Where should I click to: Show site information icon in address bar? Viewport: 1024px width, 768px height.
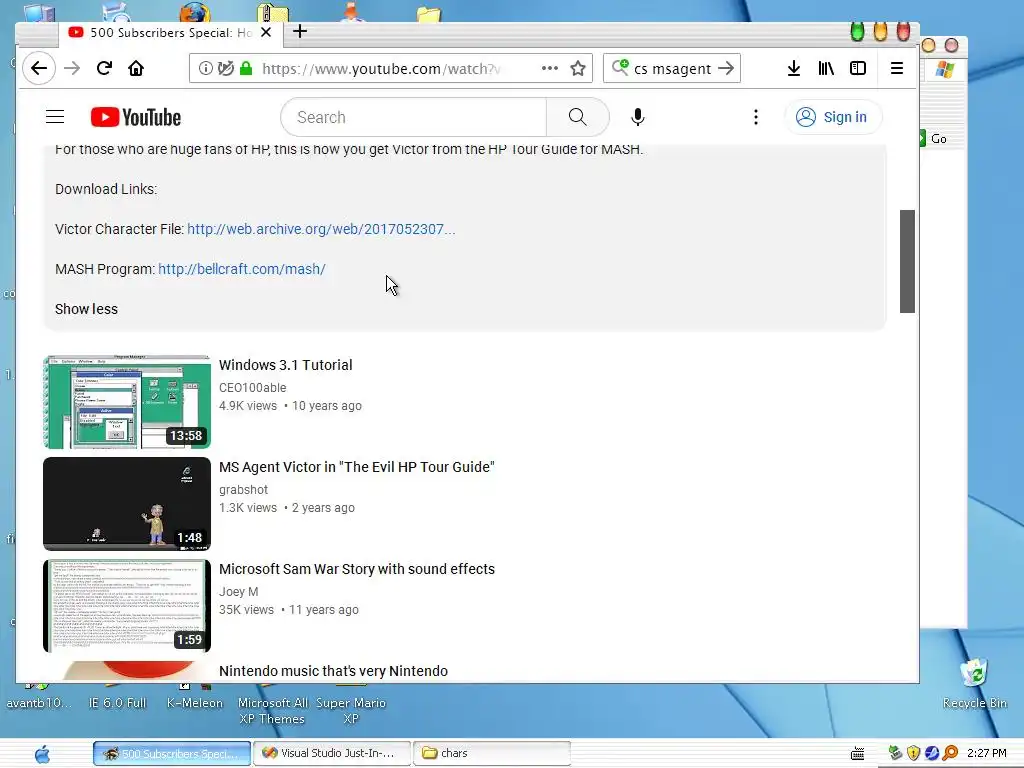(x=206, y=69)
